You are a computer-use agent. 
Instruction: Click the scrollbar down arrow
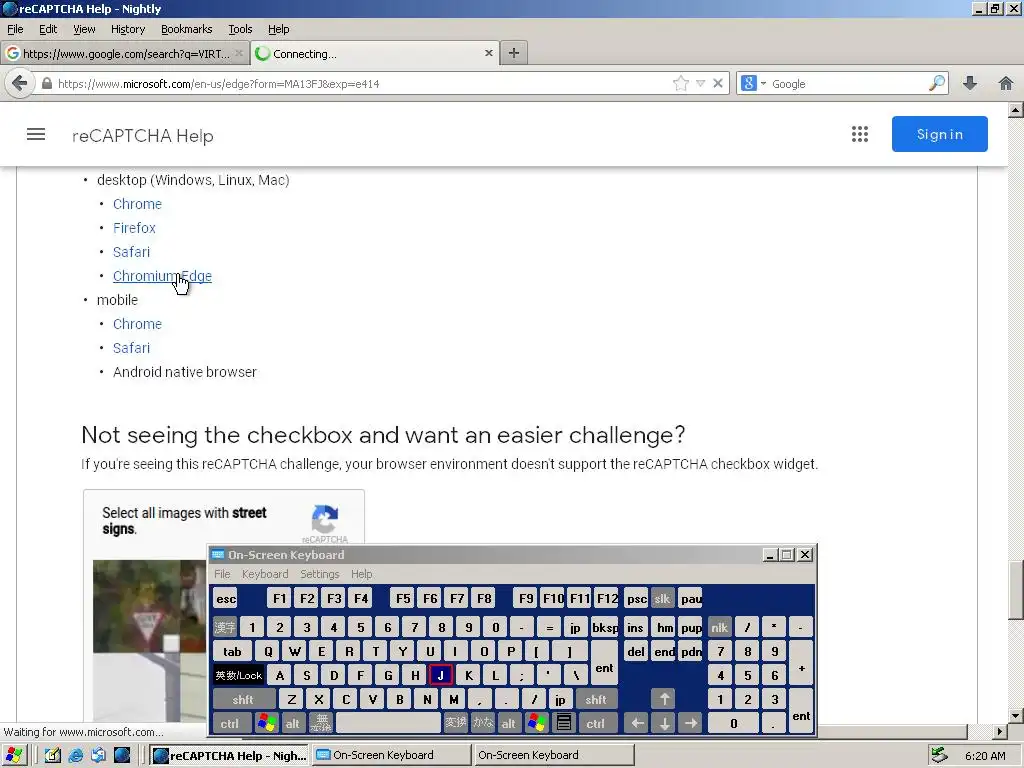point(1016,715)
